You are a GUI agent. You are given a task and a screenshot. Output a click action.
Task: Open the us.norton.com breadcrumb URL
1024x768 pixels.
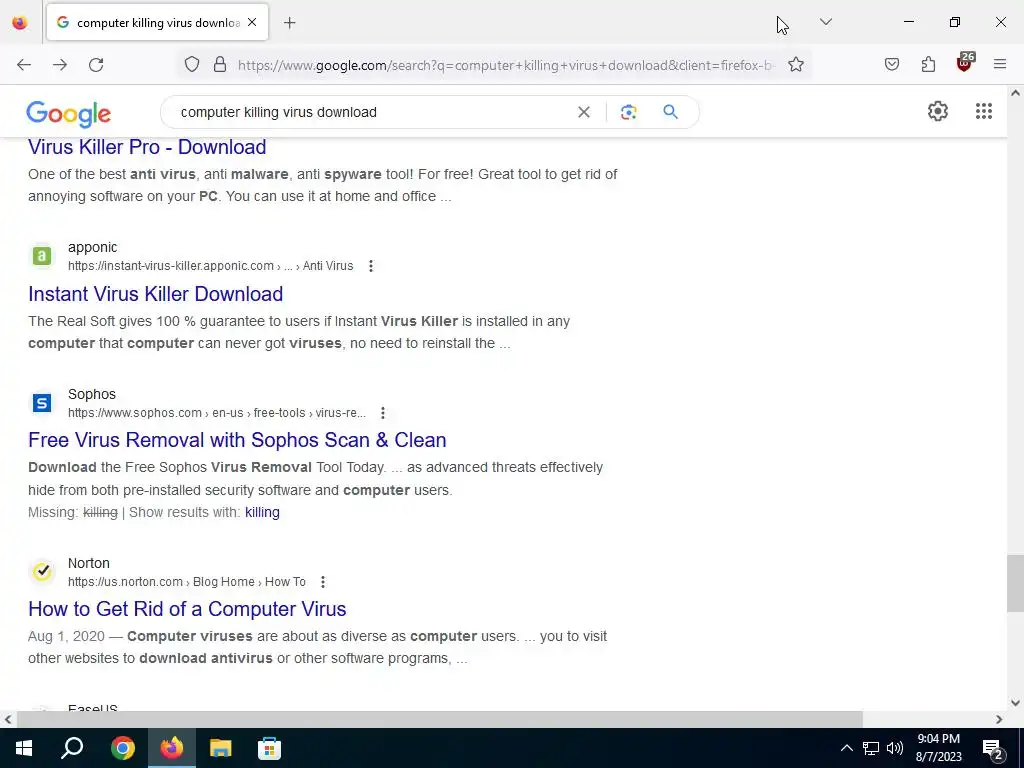pos(187,583)
